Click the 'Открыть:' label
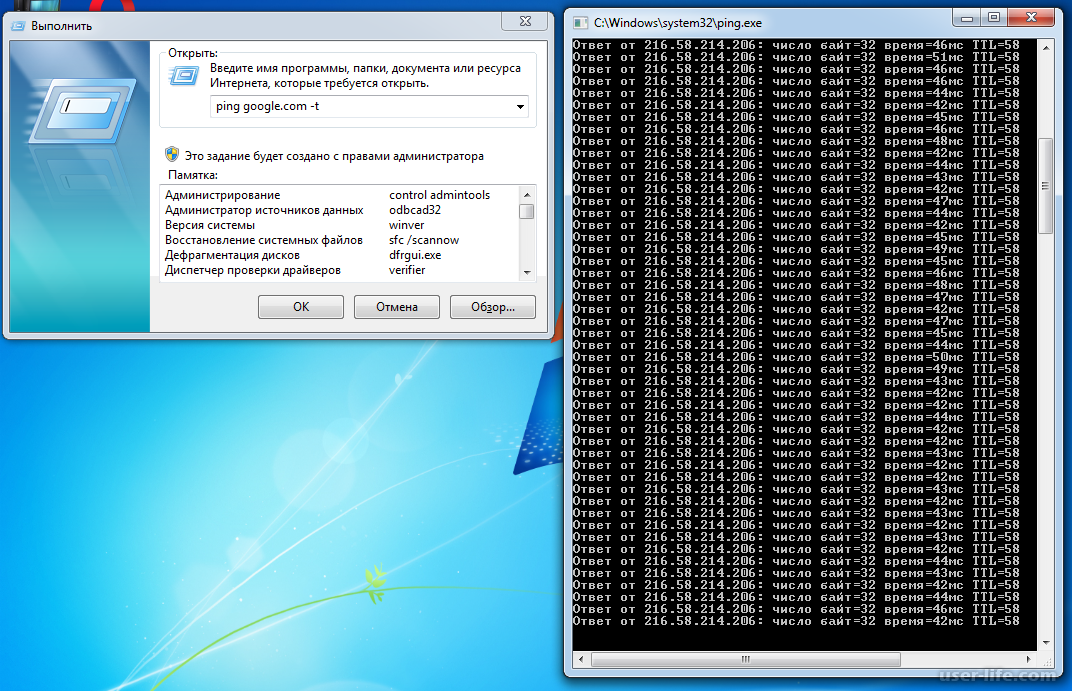1072x696 pixels. pos(193,53)
